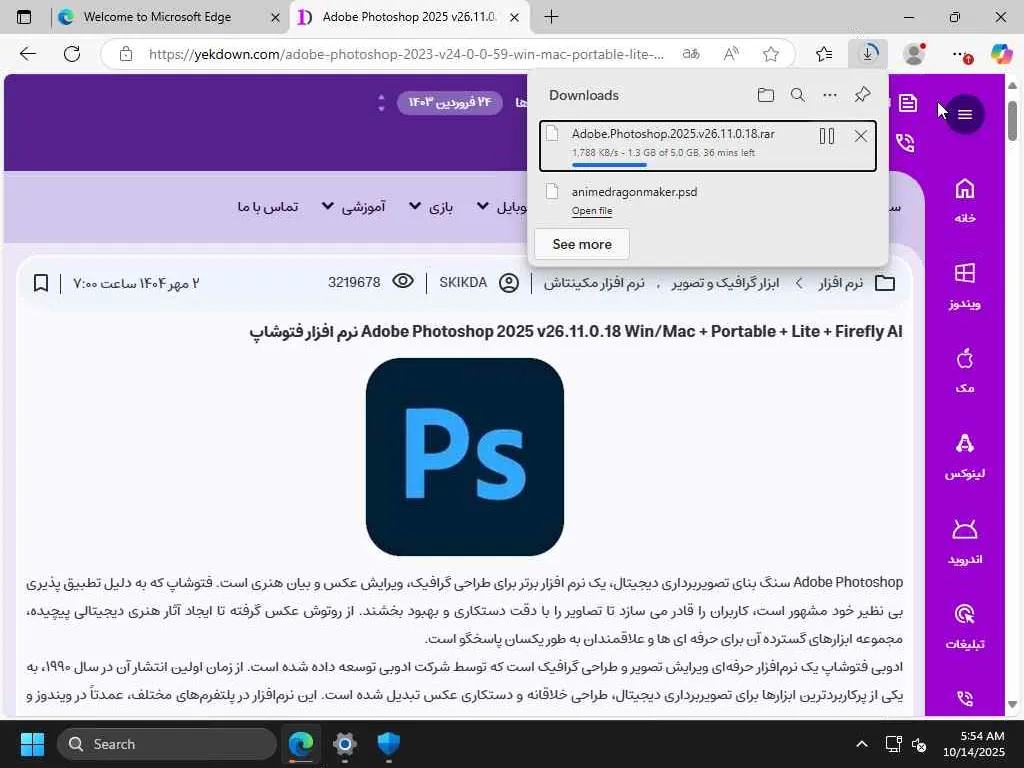Search downloads with the magnifier icon
Screen dimensions: 1024x768
797,95
